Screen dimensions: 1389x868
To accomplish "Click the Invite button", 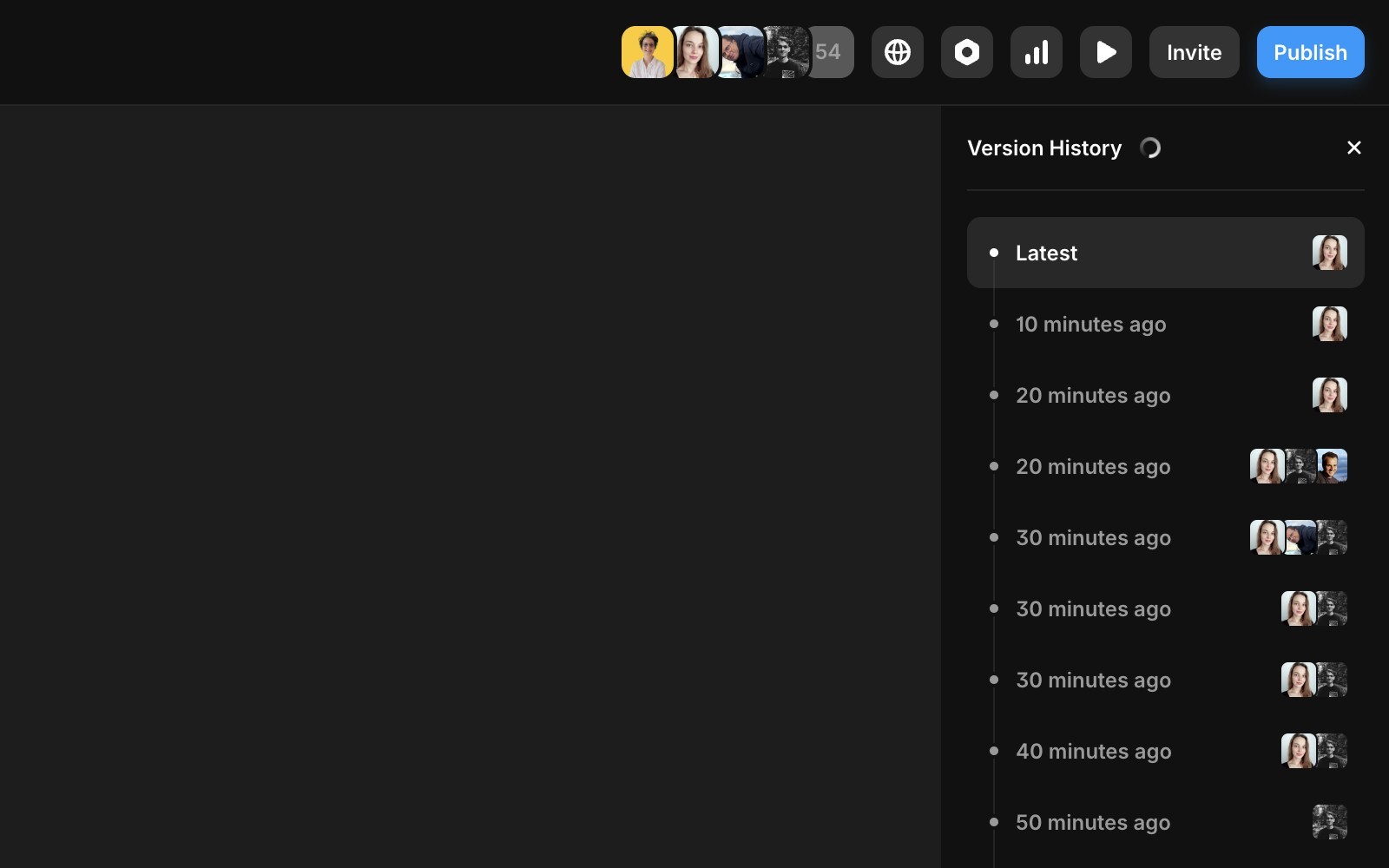I will (x=1194, y=52).
